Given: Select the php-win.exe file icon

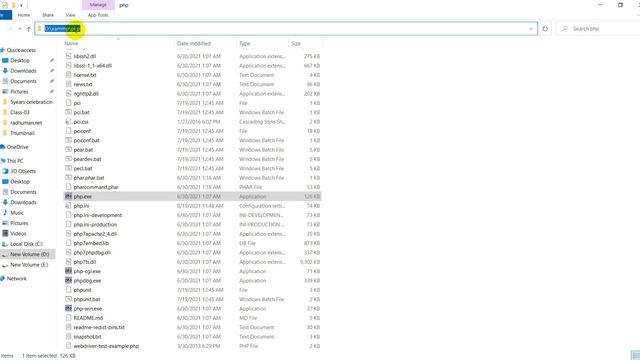Looking at the screenshot, I should coord(69,309).
